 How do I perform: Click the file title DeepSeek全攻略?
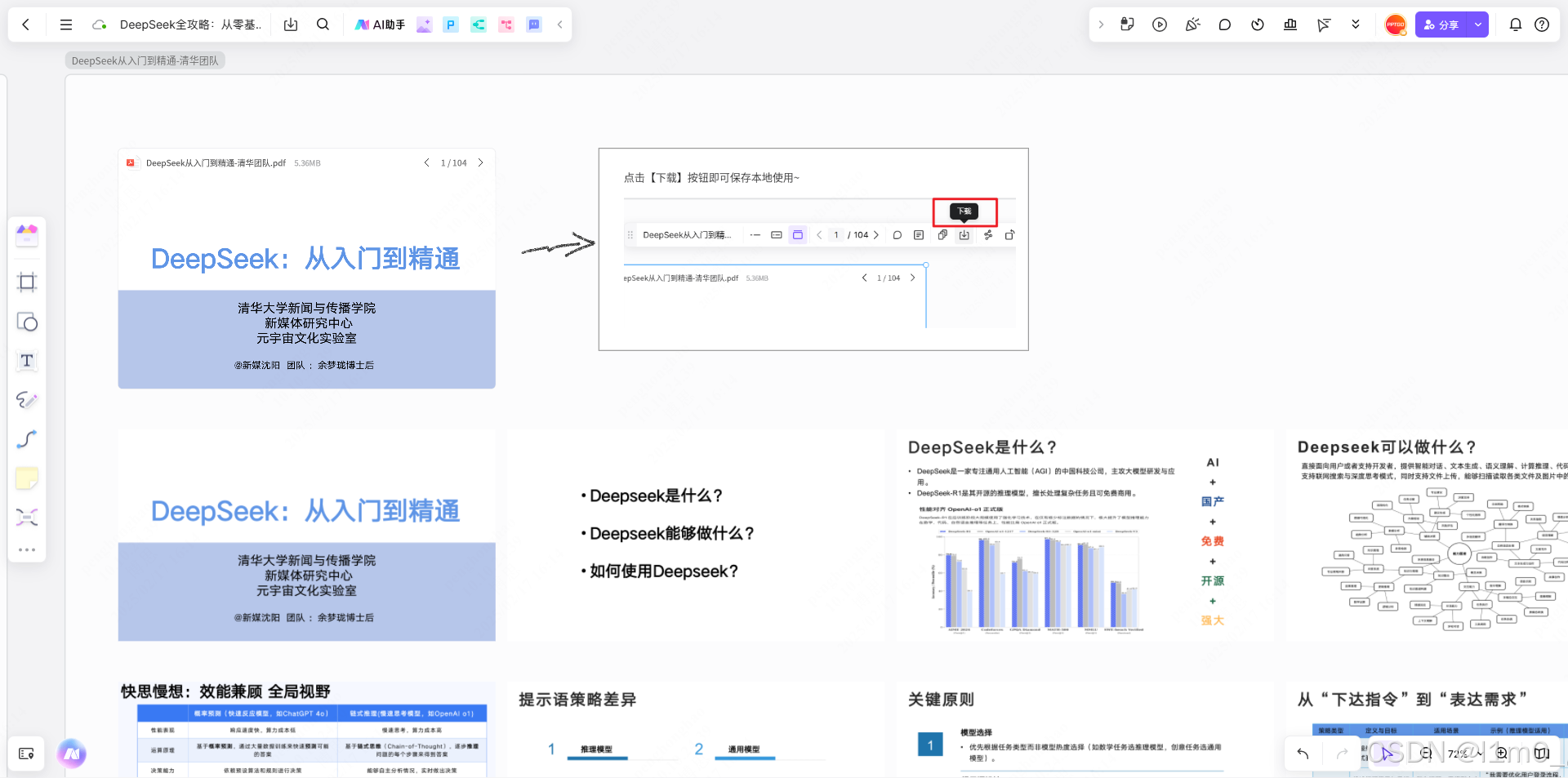(x=190, y=24)
